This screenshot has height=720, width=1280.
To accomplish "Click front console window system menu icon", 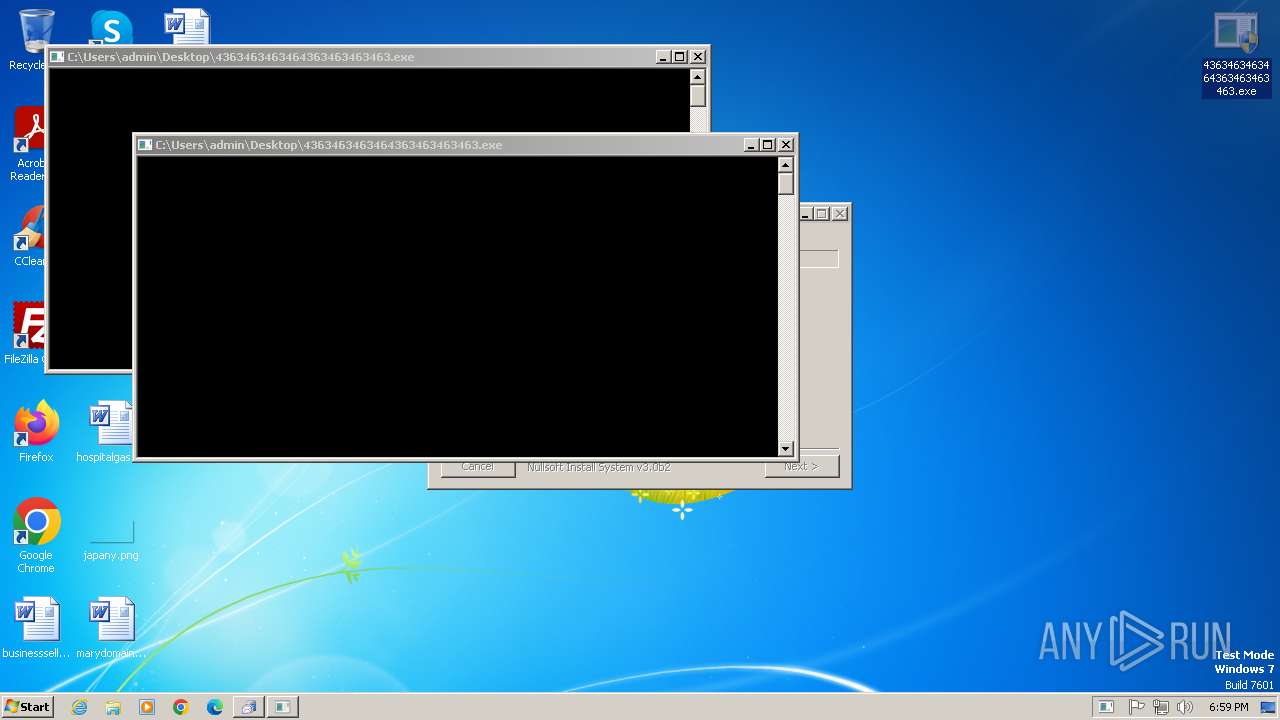I will coord(145,145).
